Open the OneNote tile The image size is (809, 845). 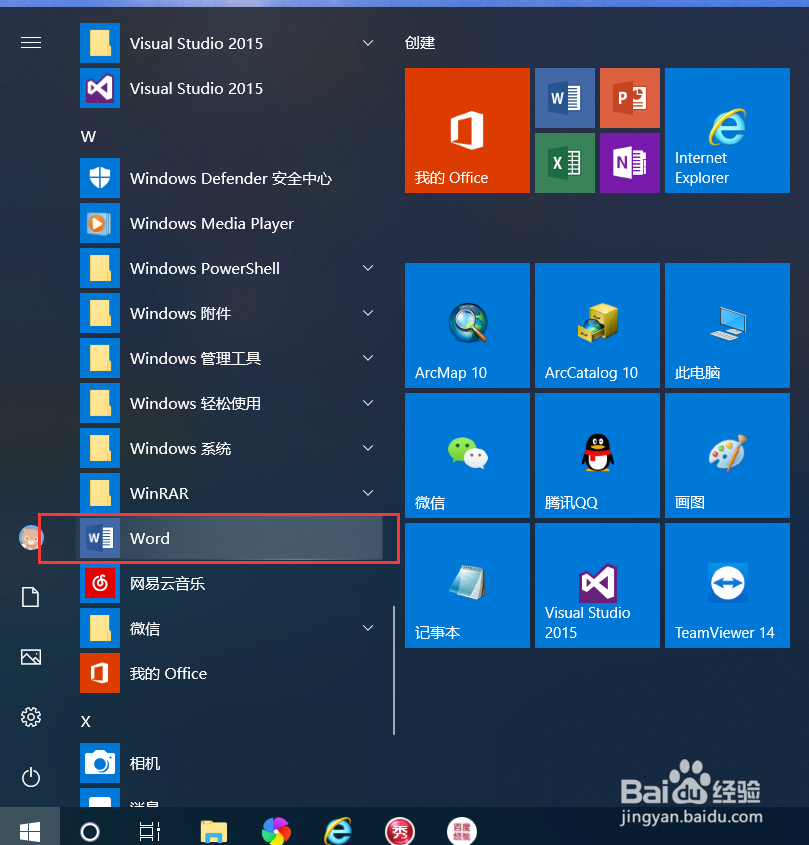coord(630,163)
